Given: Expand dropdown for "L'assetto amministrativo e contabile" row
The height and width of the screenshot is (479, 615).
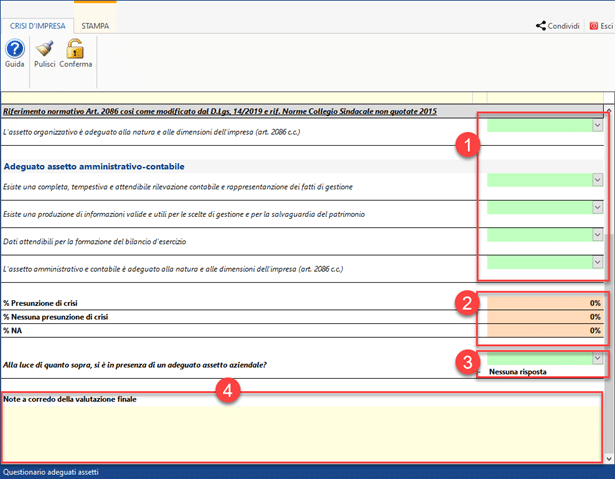Looking at the screenshot, I should [x=597, y=262].
